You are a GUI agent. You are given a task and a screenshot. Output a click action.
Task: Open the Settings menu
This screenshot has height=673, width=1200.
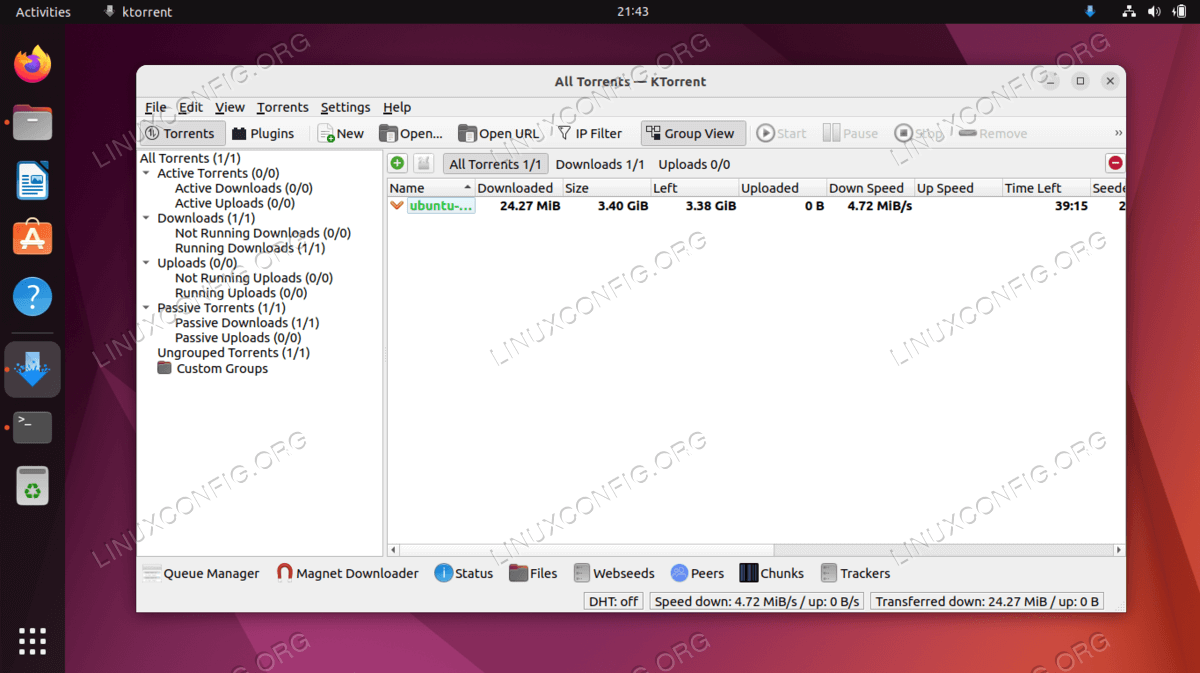coord(345,107)
